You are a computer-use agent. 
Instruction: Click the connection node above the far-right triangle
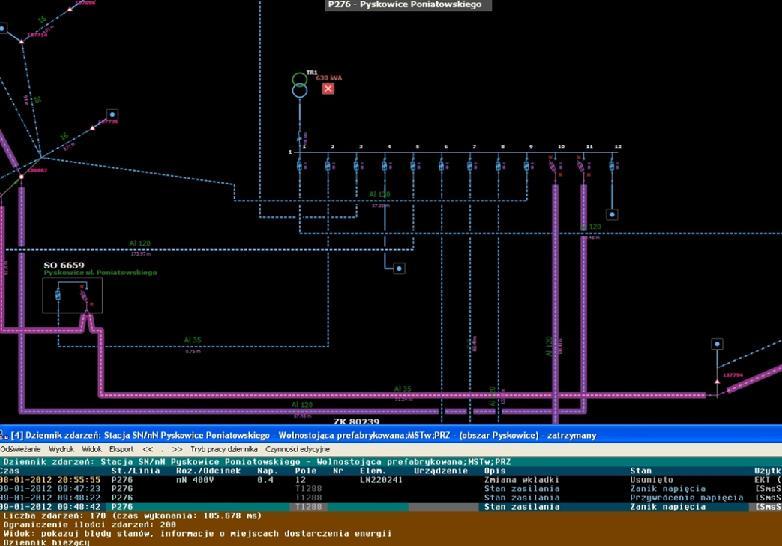pyautogui.click(x=717, y=344)
